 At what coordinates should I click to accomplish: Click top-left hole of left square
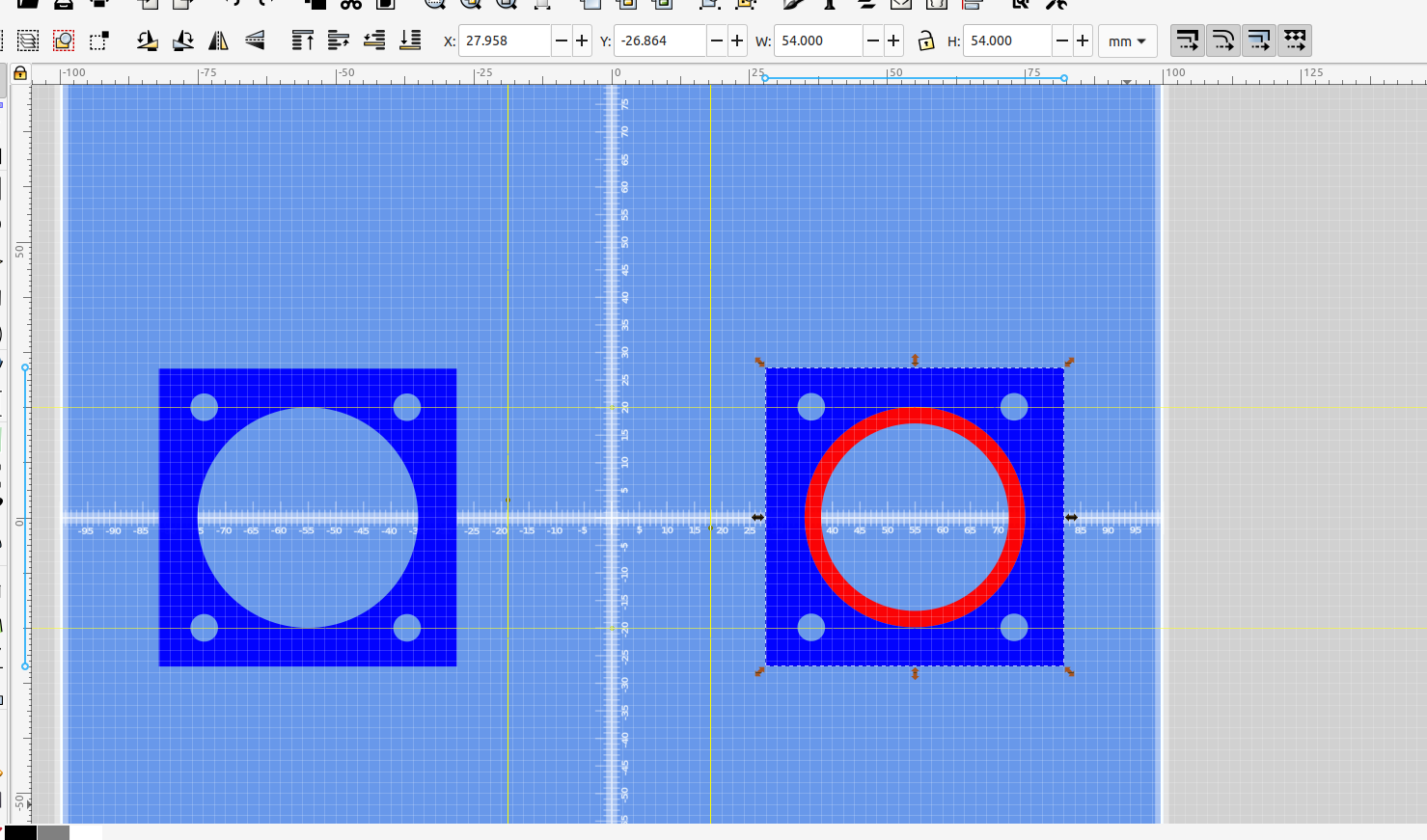(204, 407)
